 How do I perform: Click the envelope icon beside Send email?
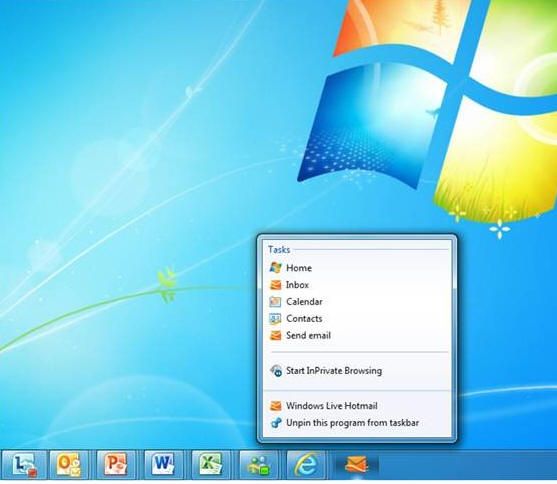276,335
